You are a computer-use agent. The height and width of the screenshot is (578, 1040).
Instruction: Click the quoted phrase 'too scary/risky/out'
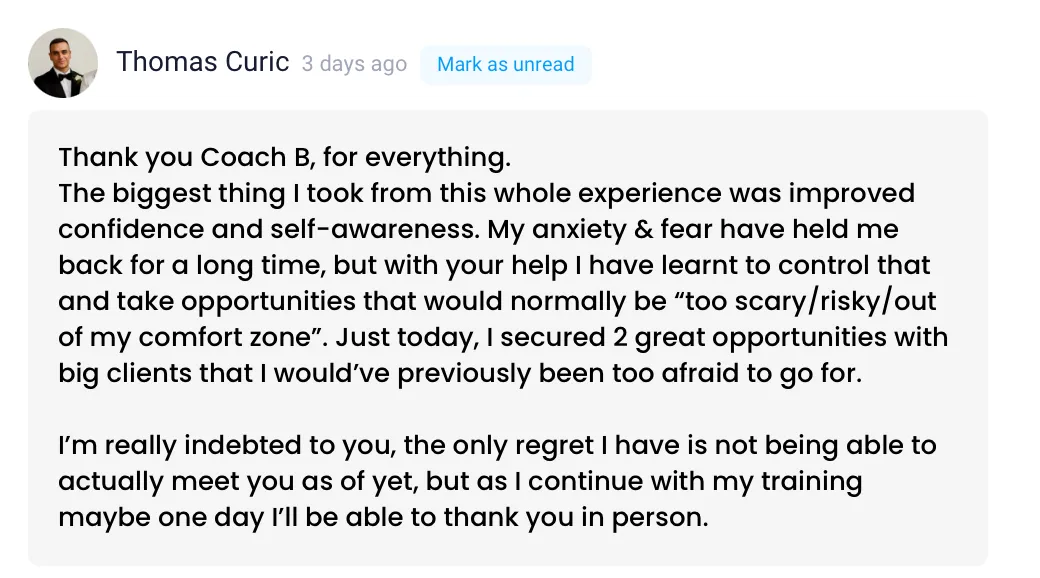coord(805,301)
